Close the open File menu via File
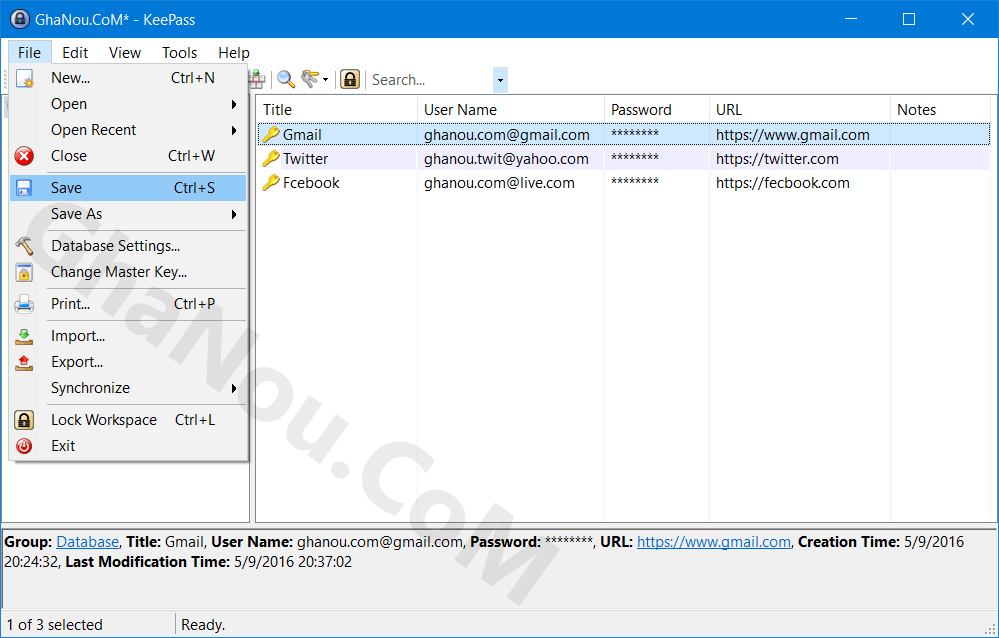 pyautogui.click(x=29, y=52)
